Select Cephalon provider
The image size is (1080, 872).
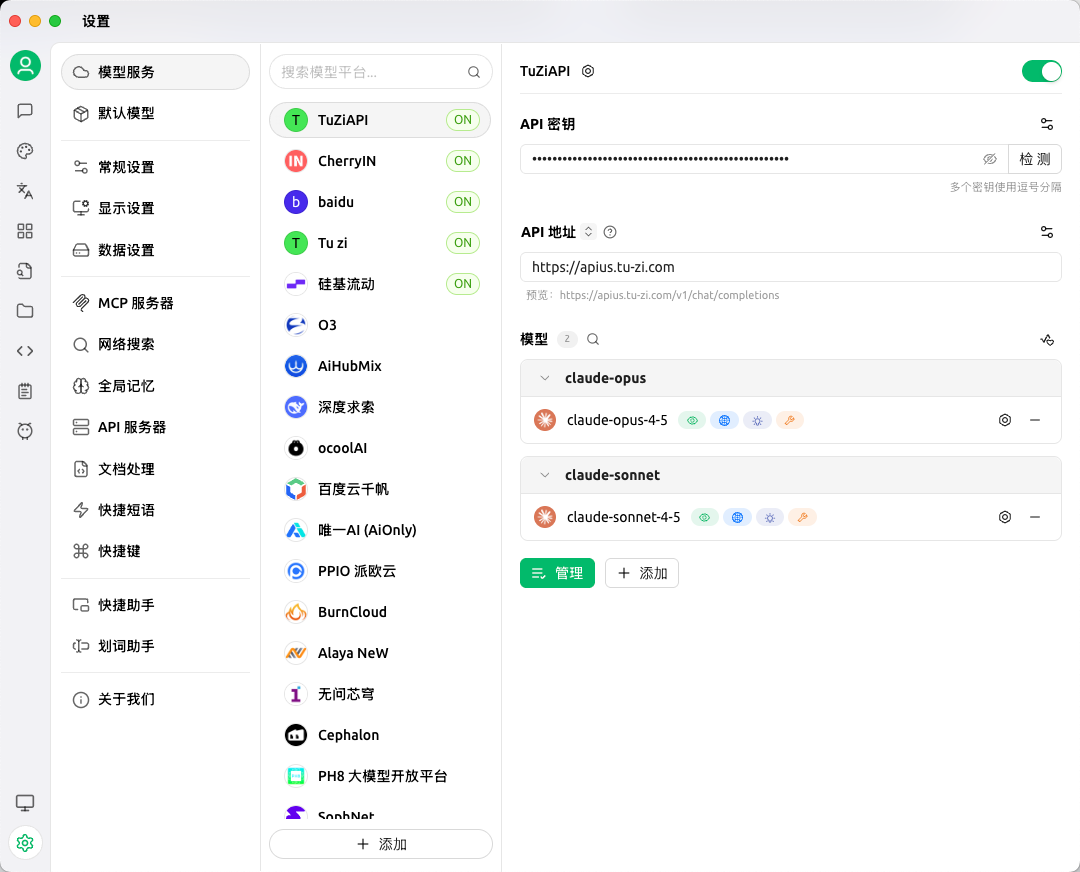pyautogui.click(x=380, y=735)
